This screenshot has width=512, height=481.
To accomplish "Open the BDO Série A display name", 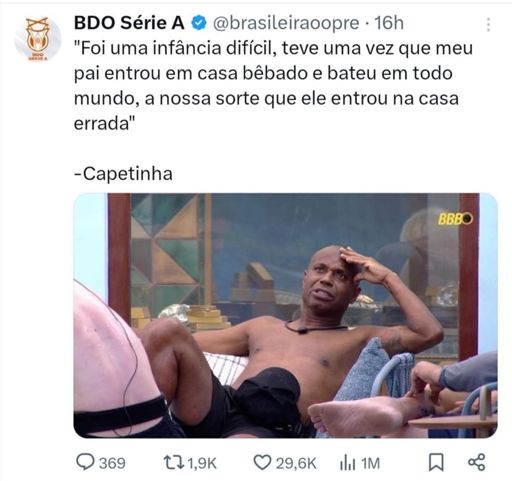I will click(x=129, y=23).
